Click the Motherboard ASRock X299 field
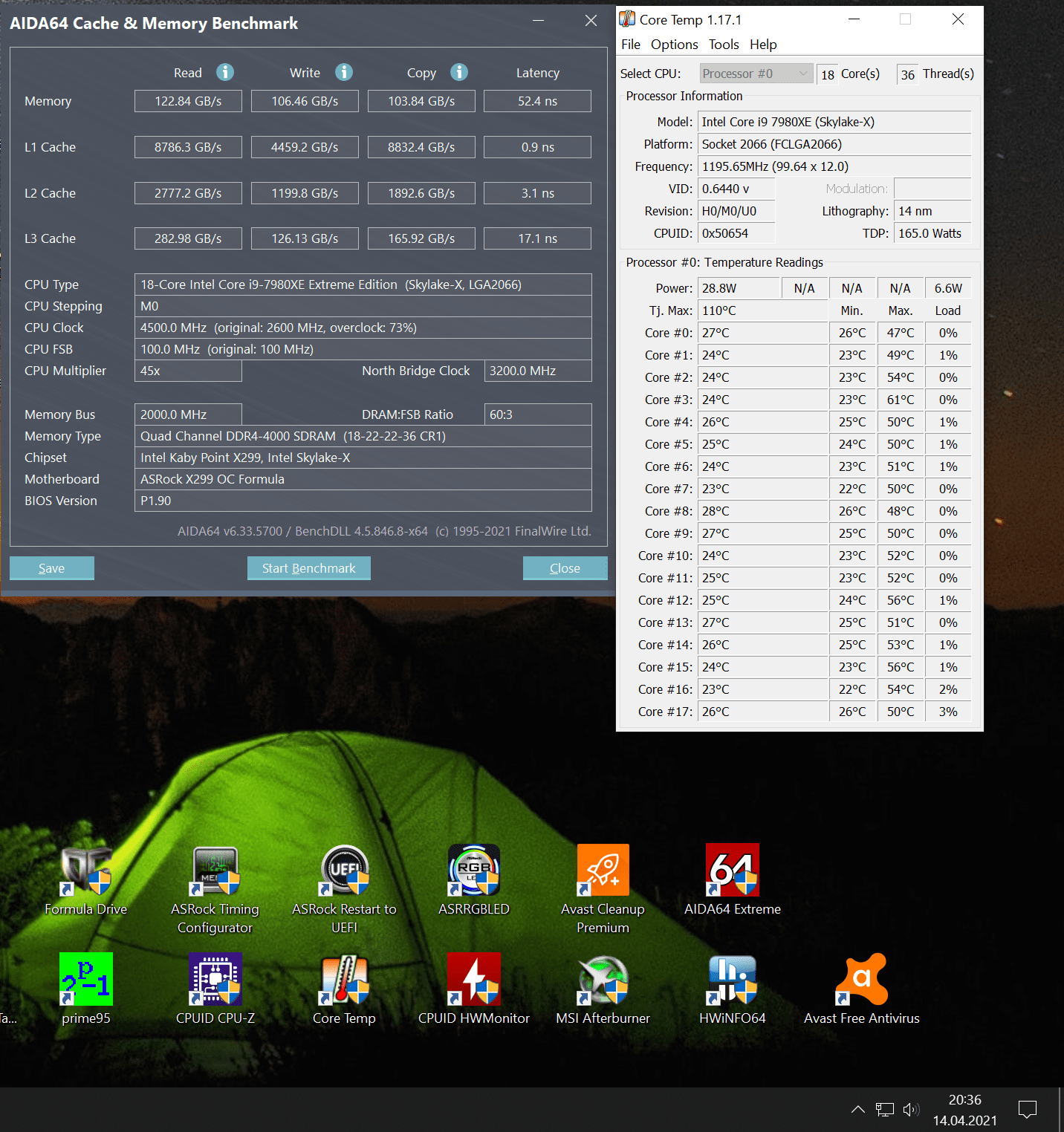 click(363, 479)
